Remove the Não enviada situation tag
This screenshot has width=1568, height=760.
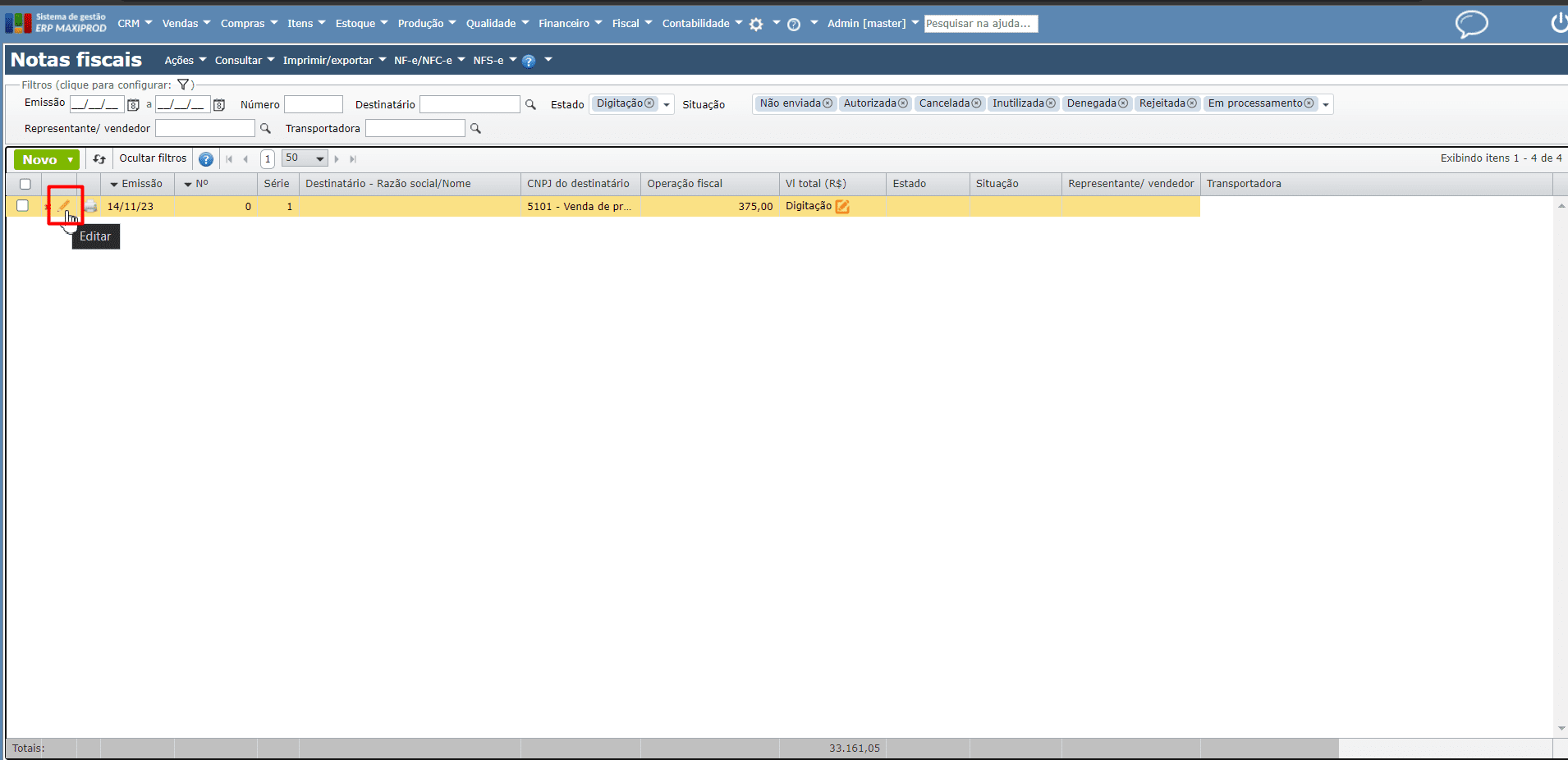coord(828,103)
